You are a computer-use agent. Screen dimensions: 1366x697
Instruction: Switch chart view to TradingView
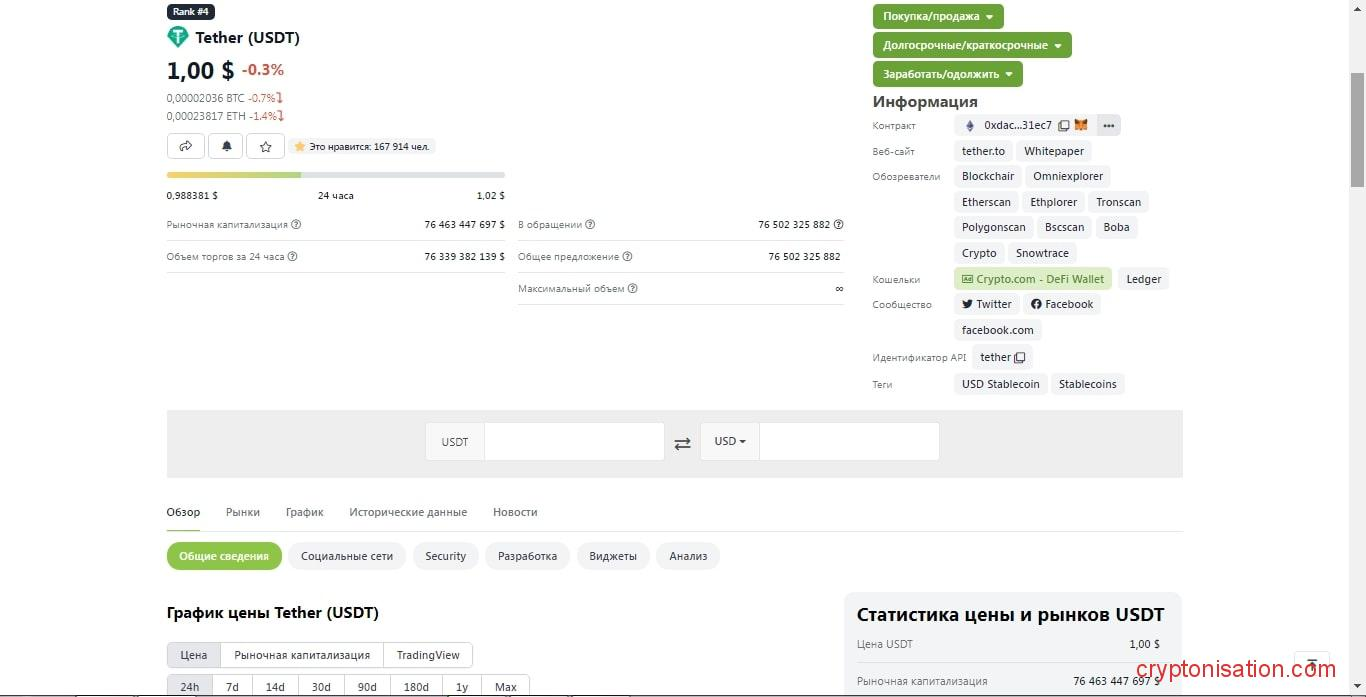click(x=428, y=655)
